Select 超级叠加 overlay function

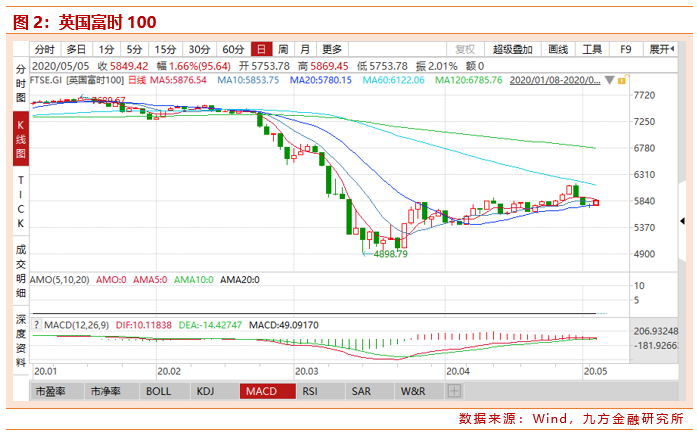click(513, 49)
